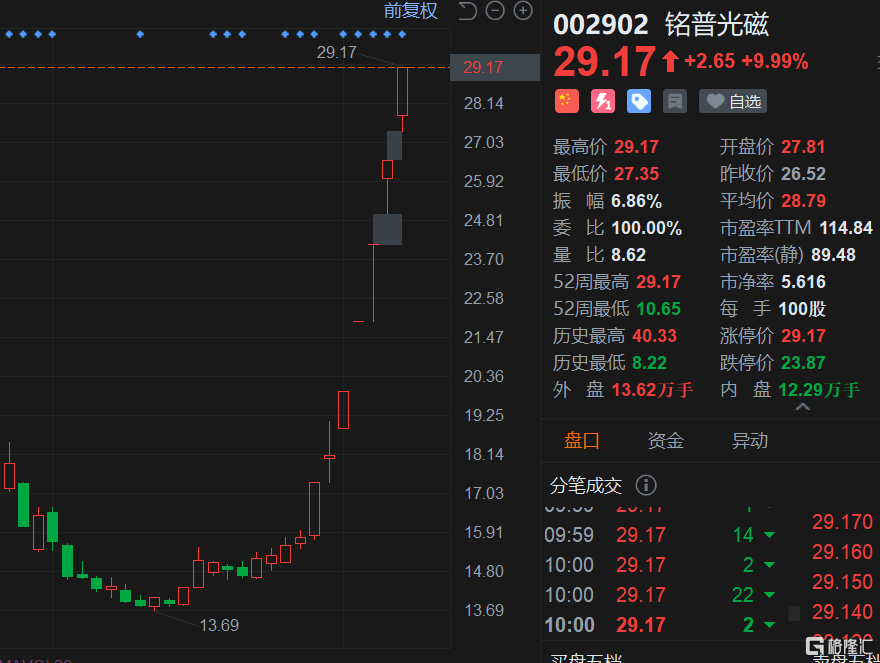Open the 前复权 adjustment dropdown

[x=410, y=11]
